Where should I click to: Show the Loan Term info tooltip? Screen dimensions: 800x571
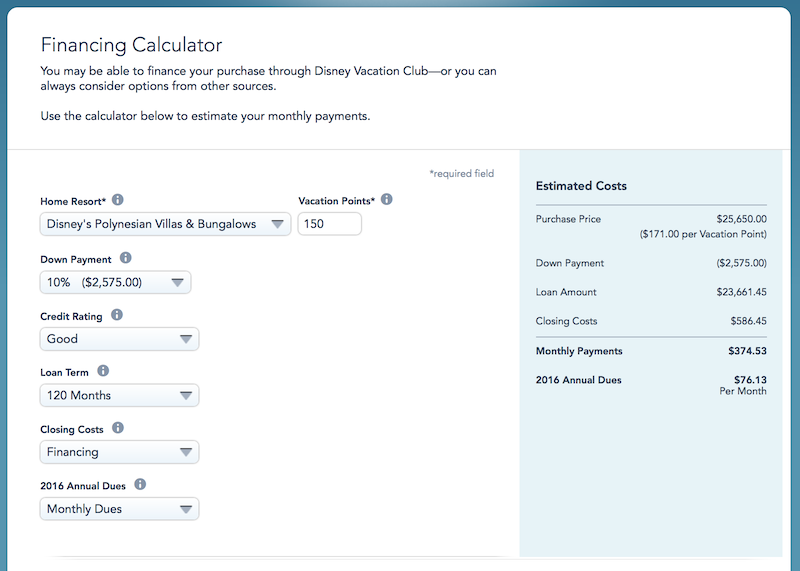[x=103, y=371]
